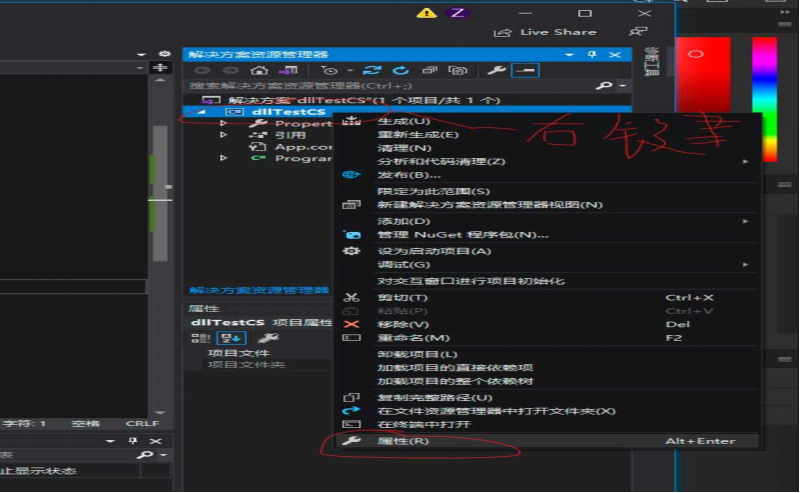Click 复制完整路径(U)
The height and width of the screenshot is (493, 800).
point(548,398)
